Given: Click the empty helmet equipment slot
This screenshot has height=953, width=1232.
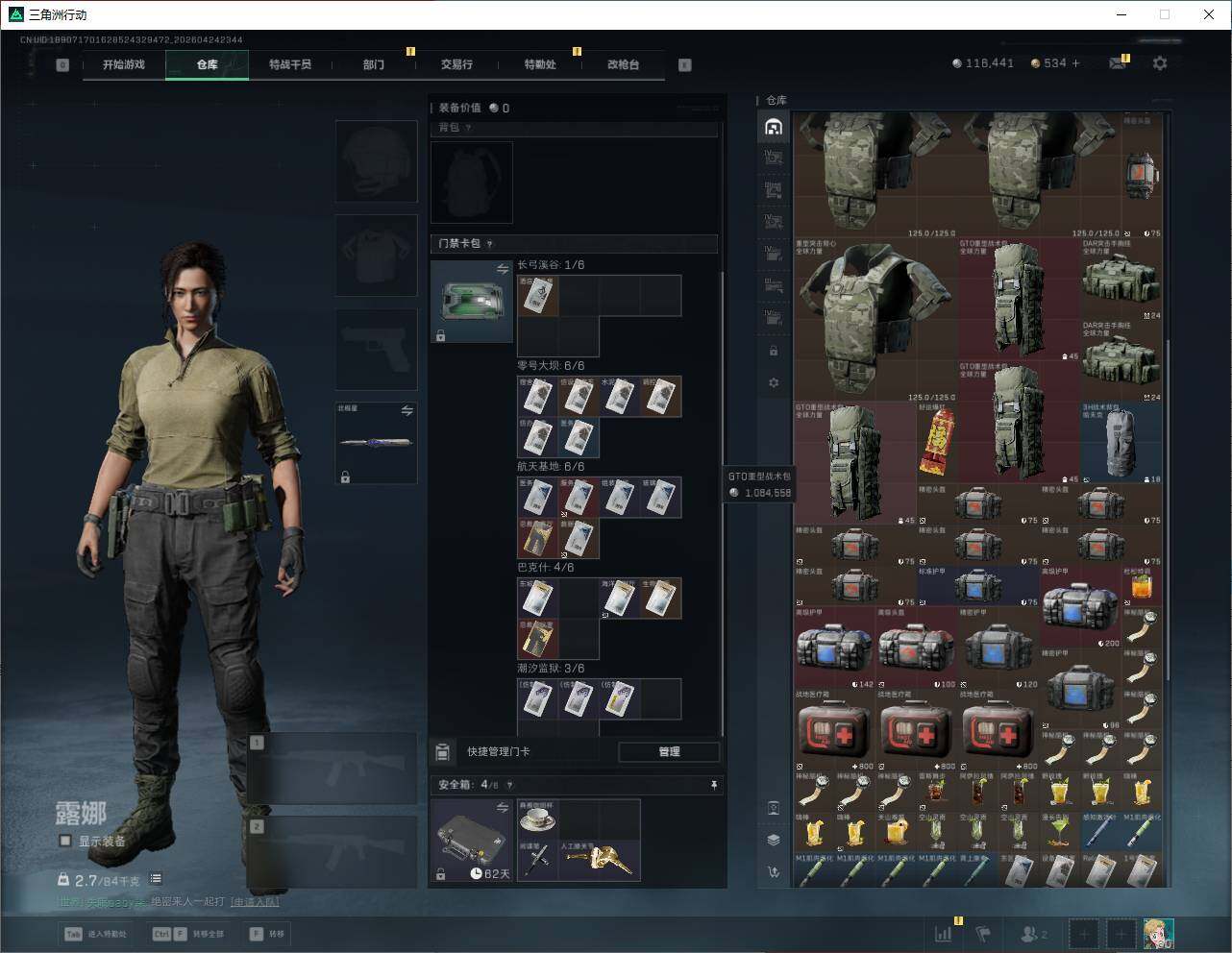Looking at the screenshot, I should click(376, 161).
